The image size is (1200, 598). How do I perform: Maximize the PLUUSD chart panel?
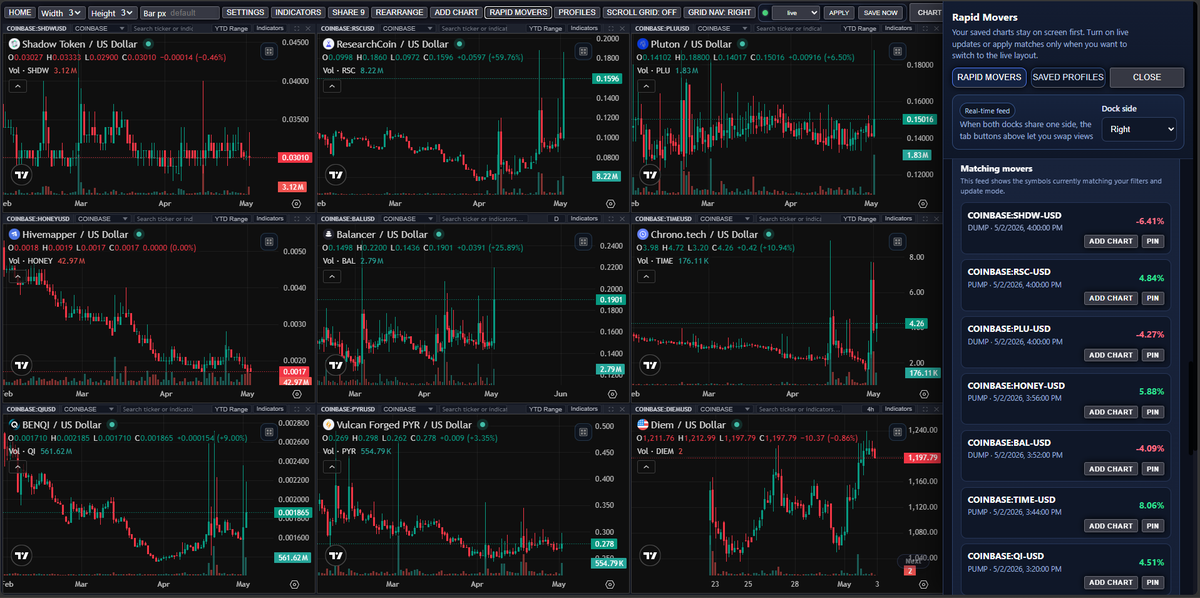(x=927, y=27)
